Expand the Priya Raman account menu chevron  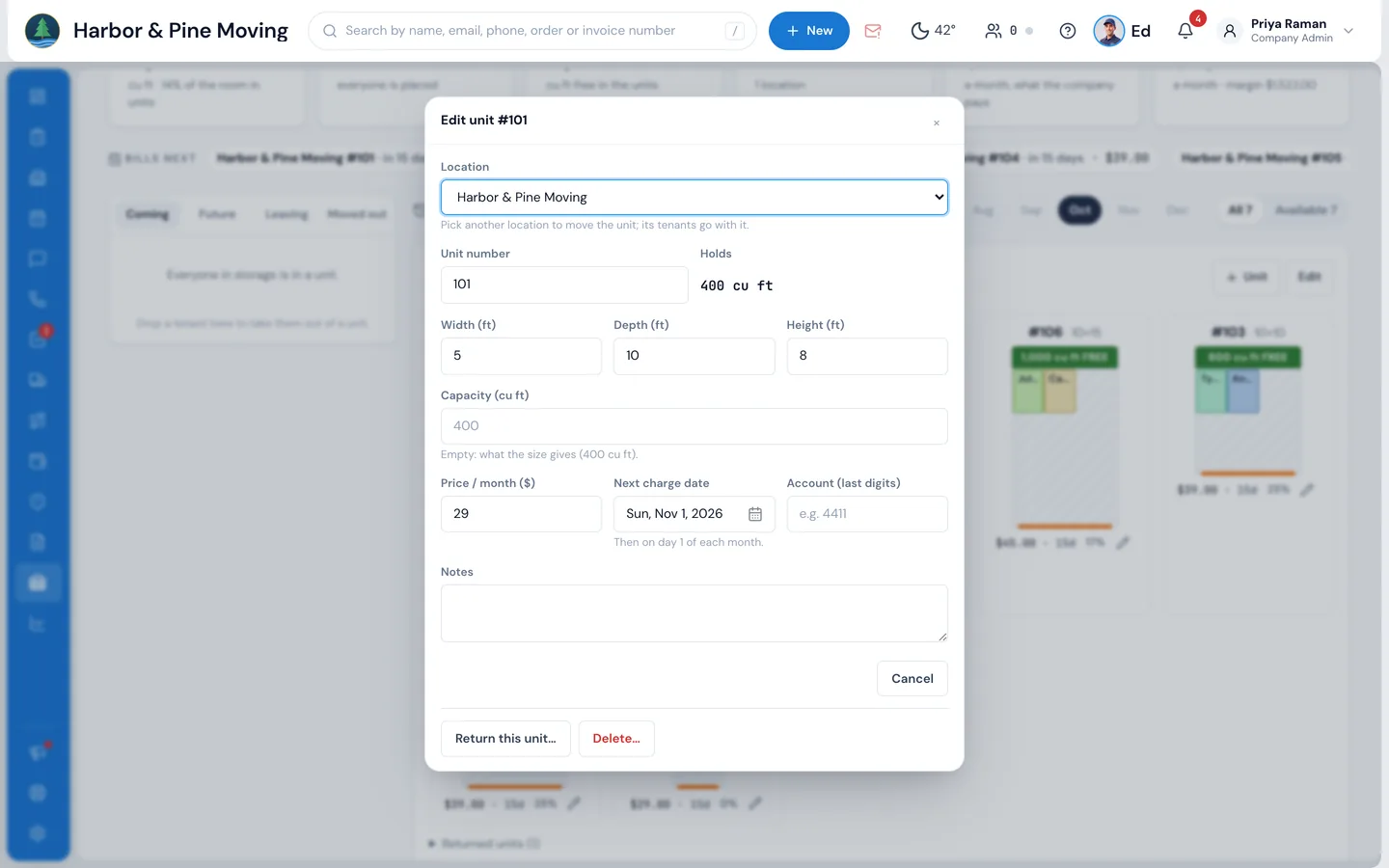[x=1348, y=31]
